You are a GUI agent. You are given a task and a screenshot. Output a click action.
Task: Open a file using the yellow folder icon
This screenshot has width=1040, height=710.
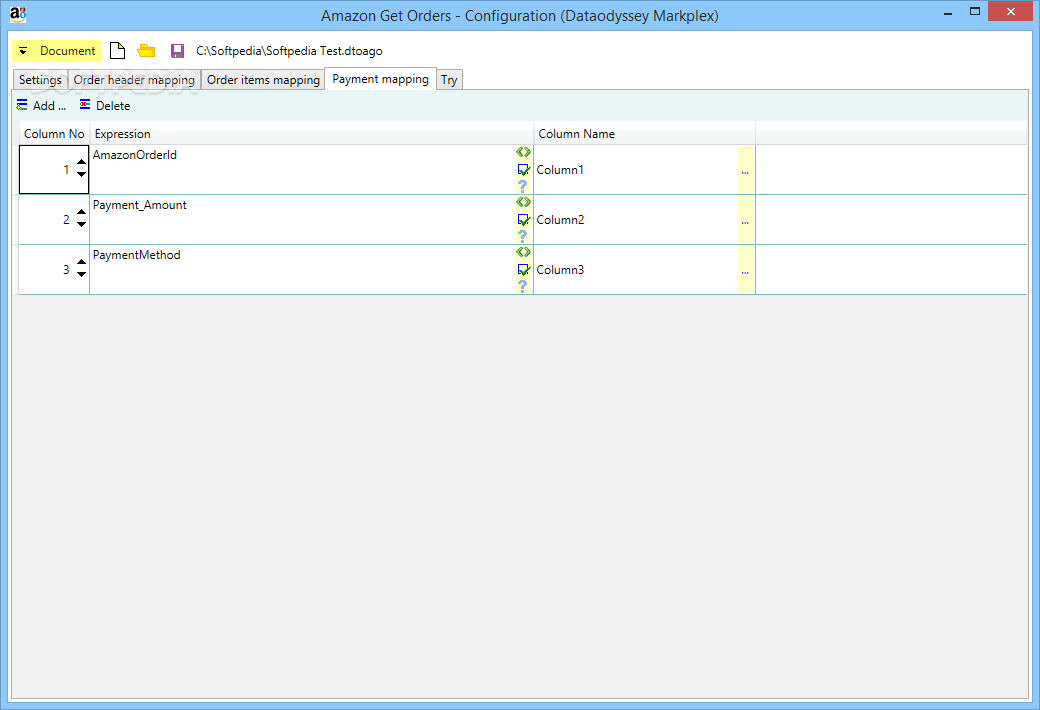(146, 51)
